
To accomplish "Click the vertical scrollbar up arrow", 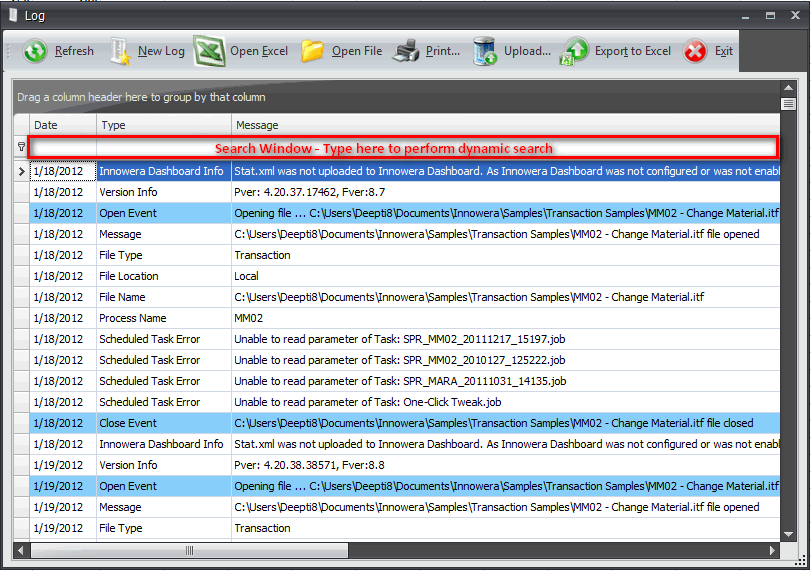I will point(788,89).
